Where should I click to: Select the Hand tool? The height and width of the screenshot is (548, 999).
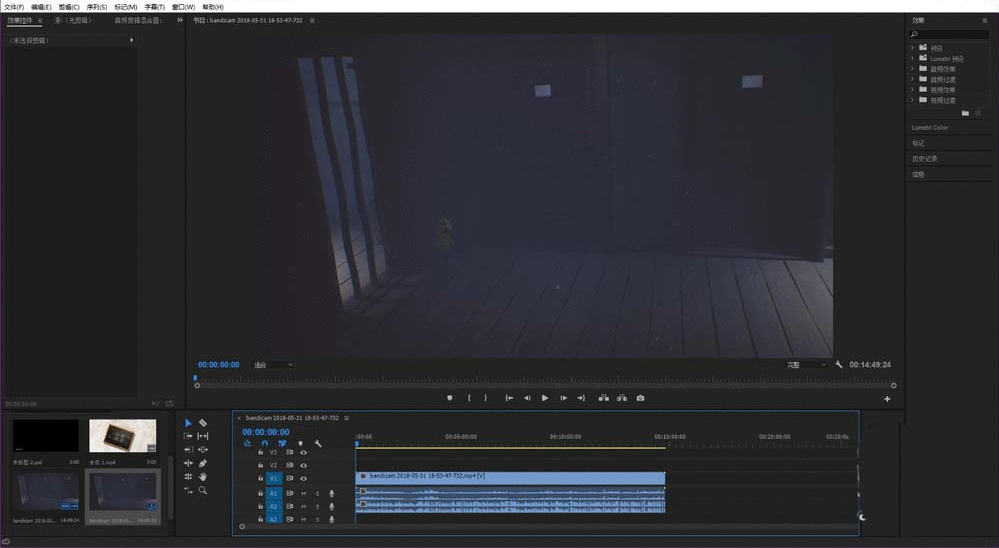[x=203, y=477]
